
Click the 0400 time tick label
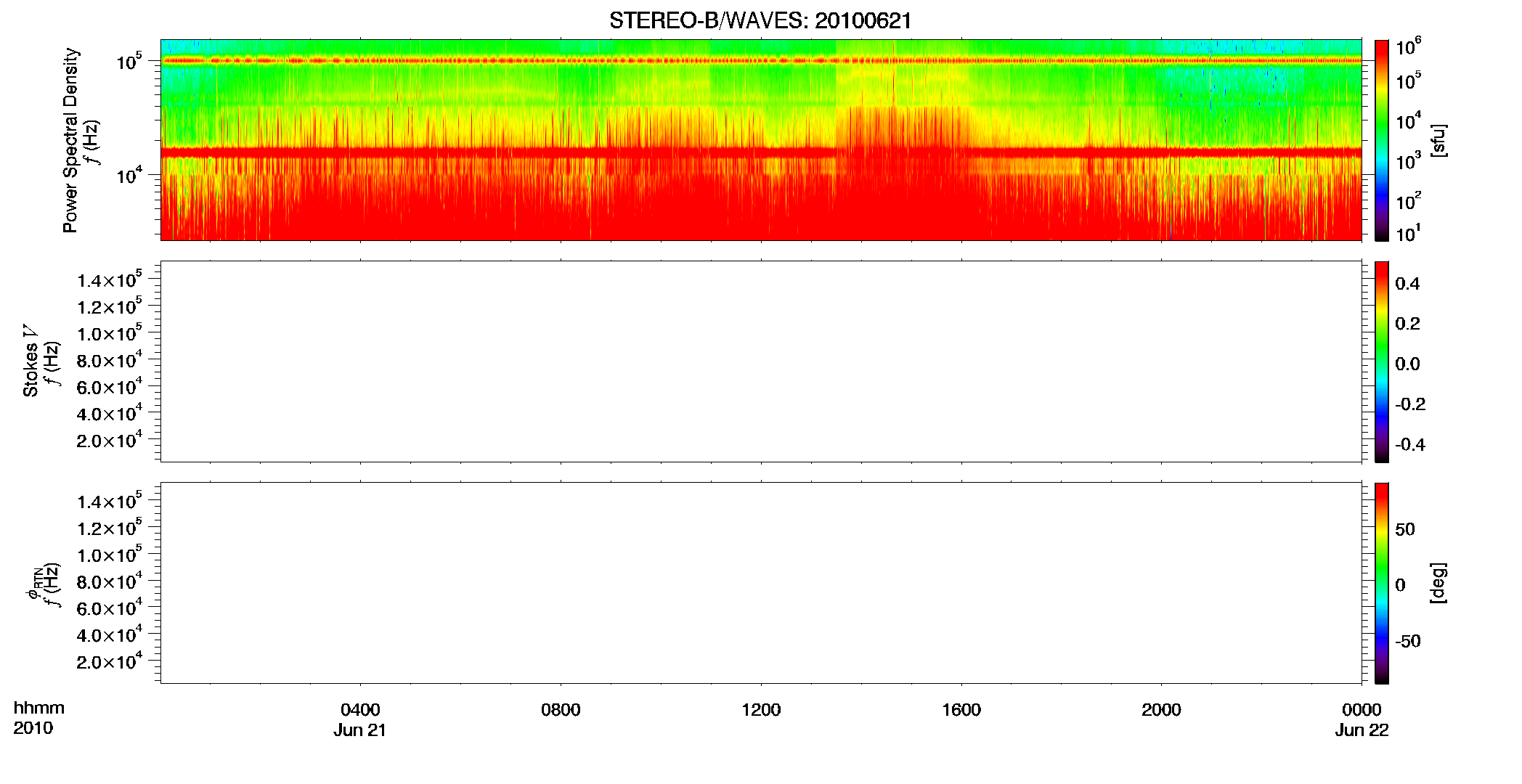[360, 709]
